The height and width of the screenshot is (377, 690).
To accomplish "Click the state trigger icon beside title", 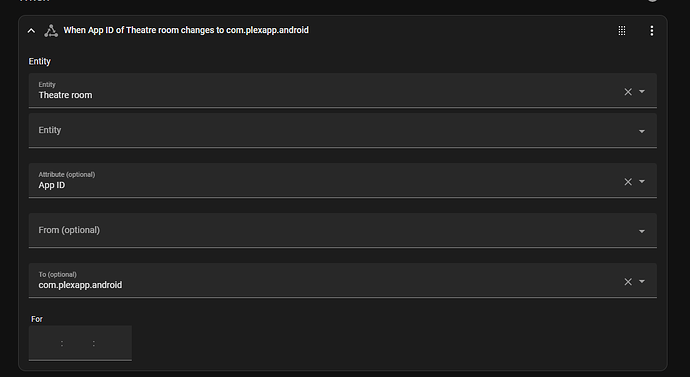I will 51,31.
